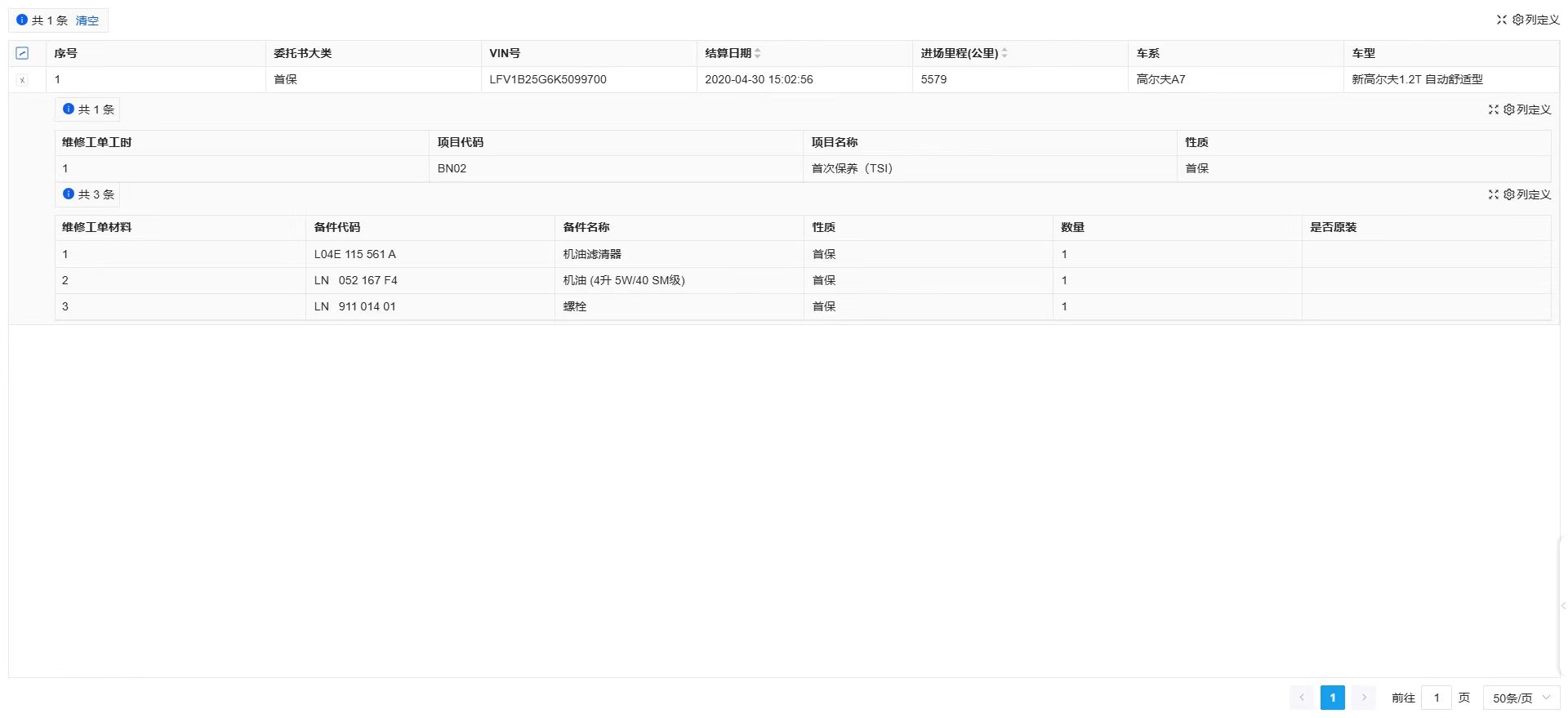Screen dimensions: 1568x718
Task: Click the 高尔夫A7 cell
Action: point(1160,79)
